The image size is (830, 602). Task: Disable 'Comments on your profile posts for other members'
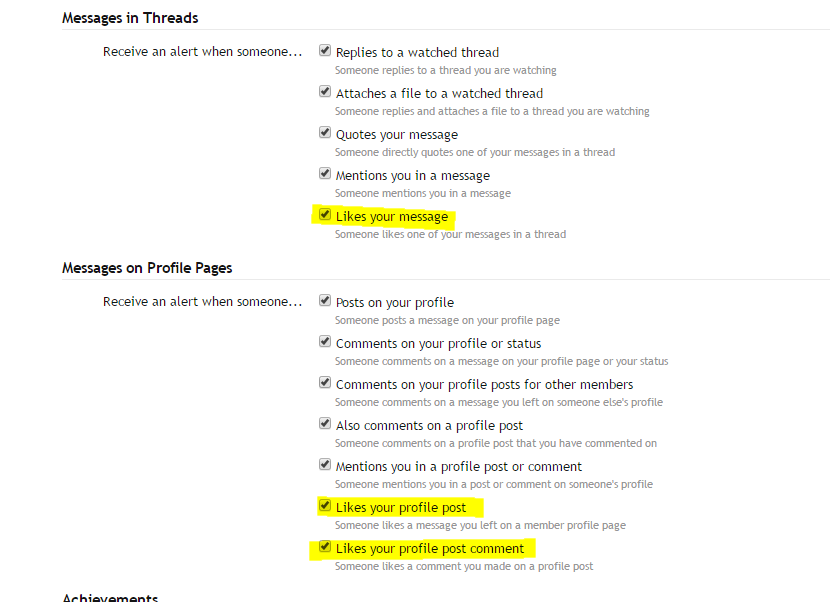point(325,382)
